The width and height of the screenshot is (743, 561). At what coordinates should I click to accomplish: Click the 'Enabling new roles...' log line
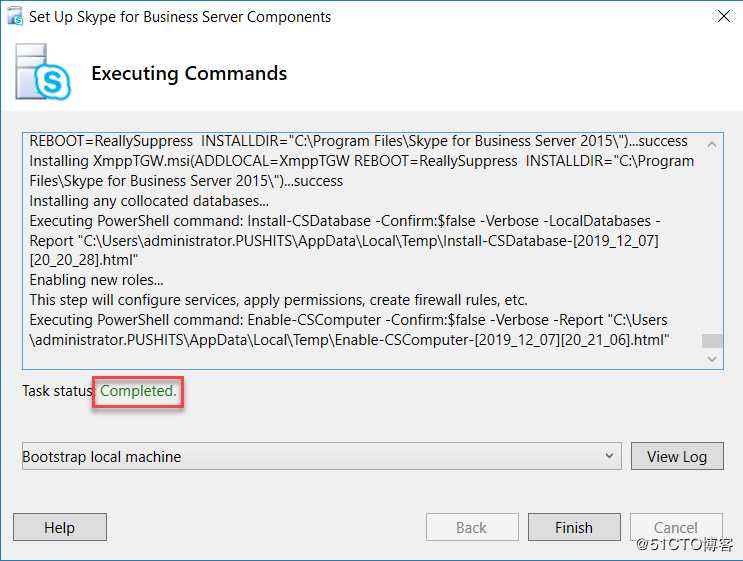(96, 280)
